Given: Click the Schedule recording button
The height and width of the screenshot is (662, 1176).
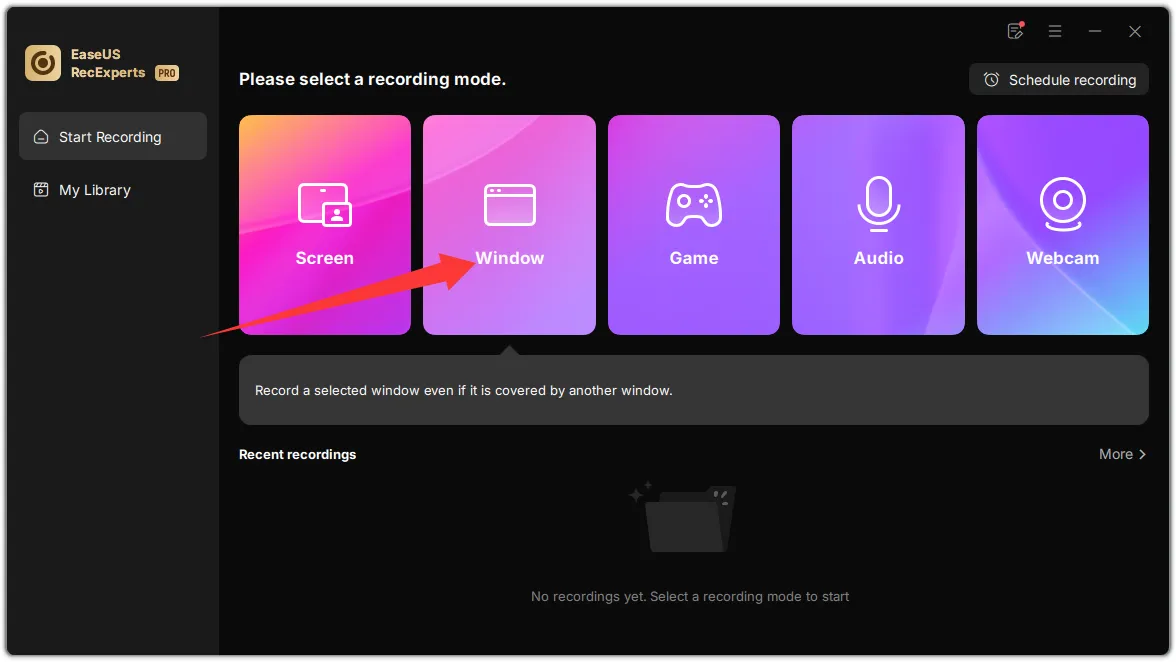Looking at the screenshot, I should click(x=1059, y=80).
